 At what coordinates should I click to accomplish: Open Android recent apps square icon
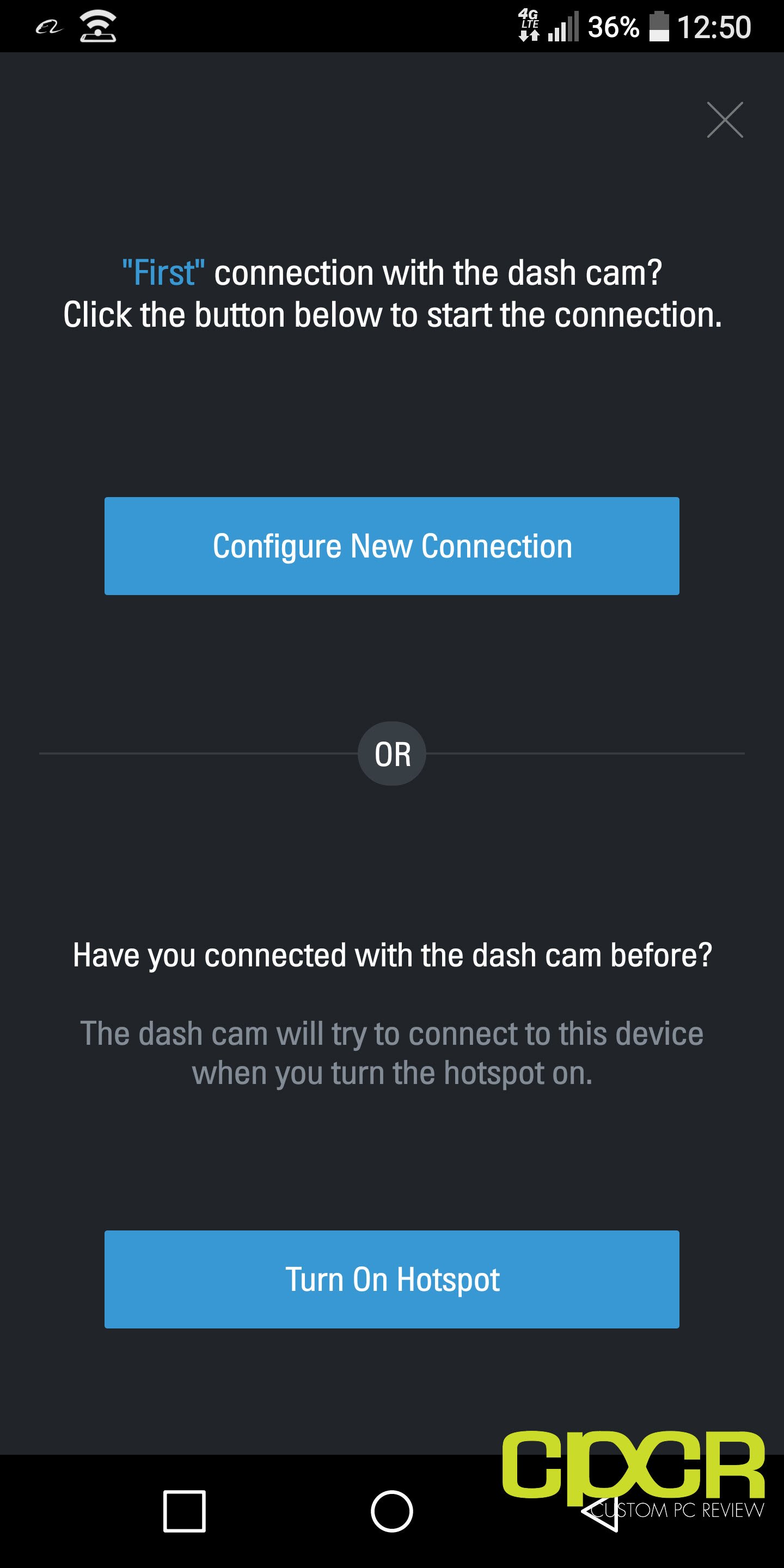coord(185,1511)
